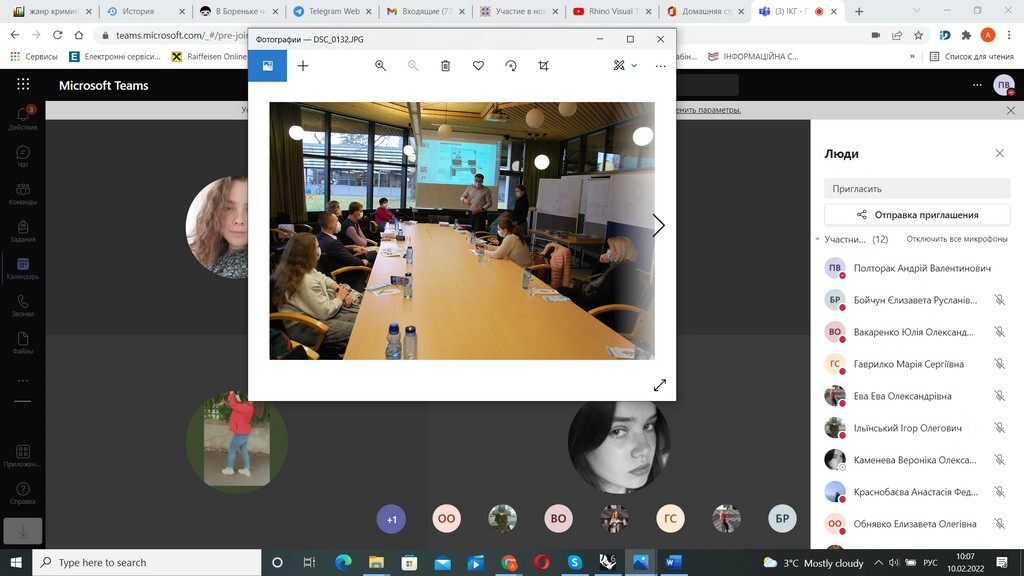Toggle mic of Гаврилко Марія Сергіївна

(x=999, y=364)
